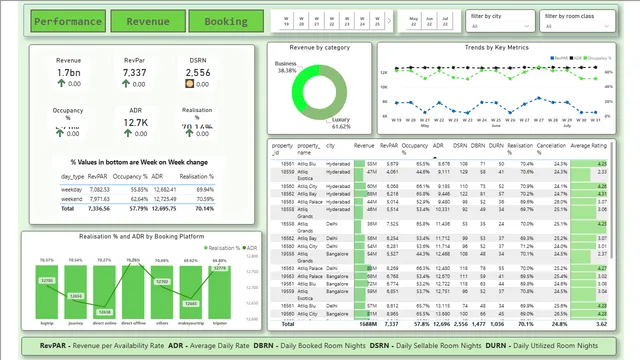Select Atliq Bay Delhi table row
This screenshot has height=360, width=640.
point(439,238)
